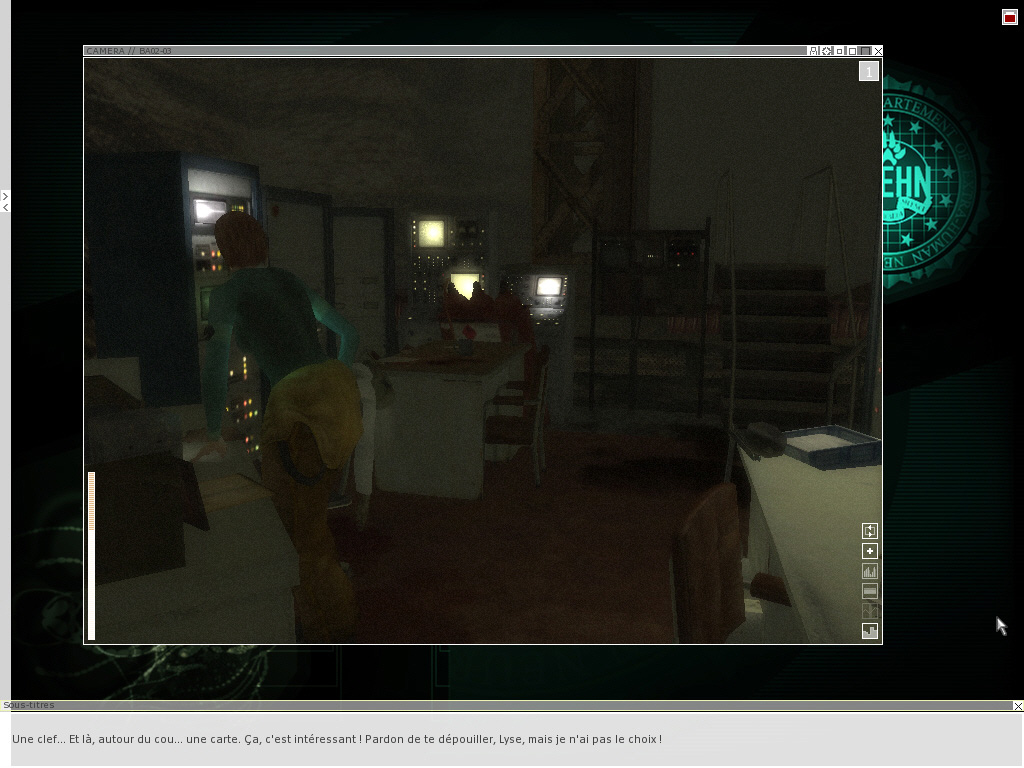The image size is (1024, 768).
Task: Toggle the vertical bars filter icon
Action: point(870,571)
